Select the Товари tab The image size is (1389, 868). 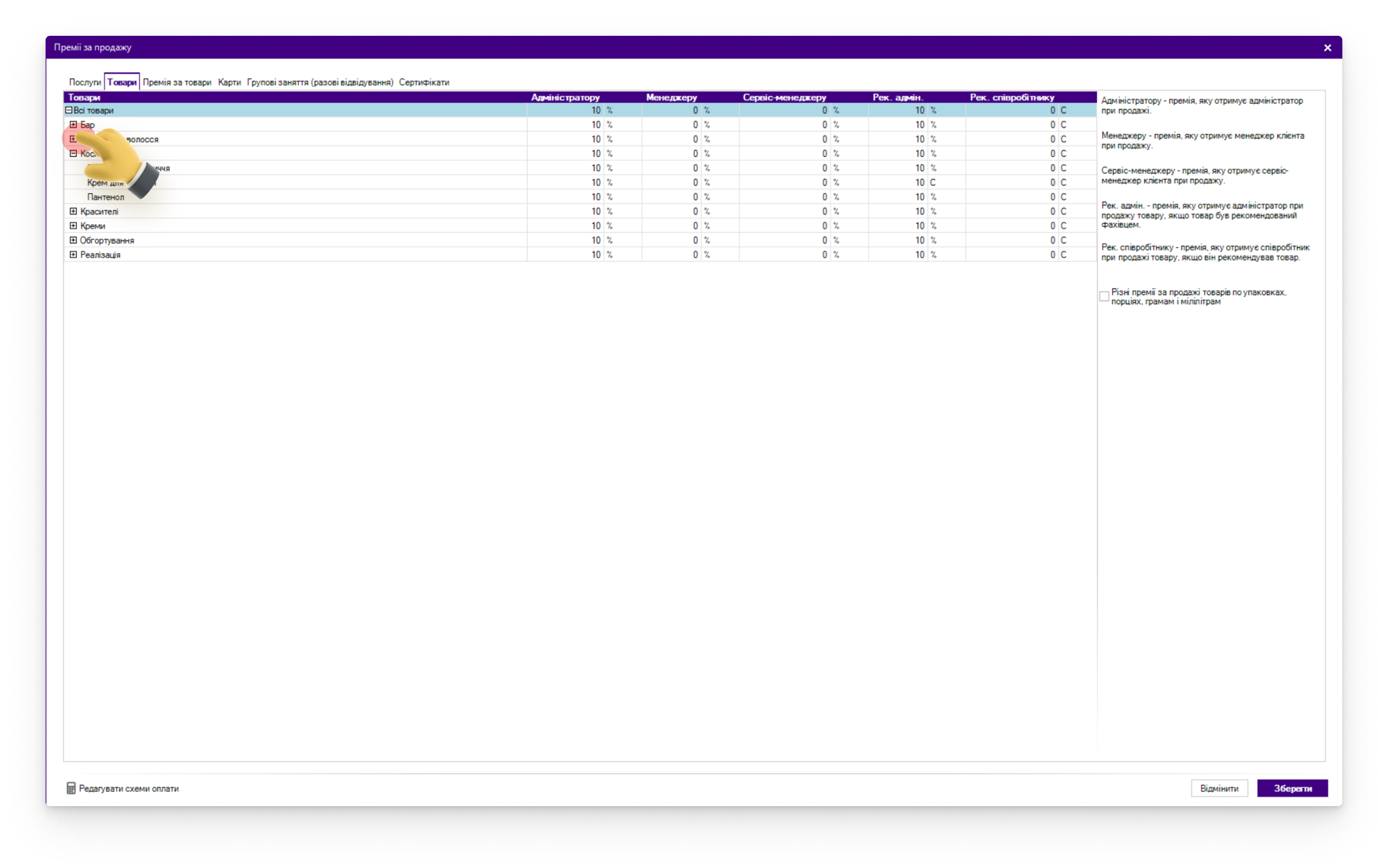[x=122, y=82]
